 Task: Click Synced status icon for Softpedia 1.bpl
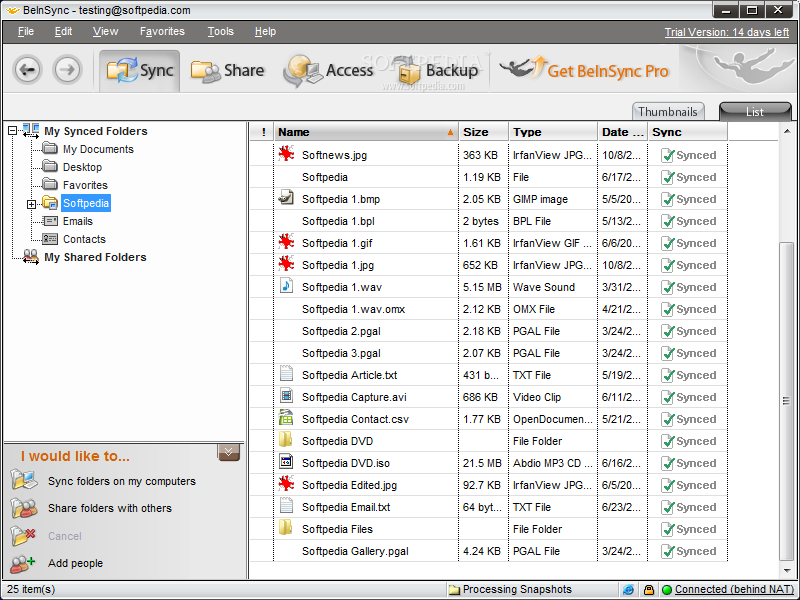point(667,221)
